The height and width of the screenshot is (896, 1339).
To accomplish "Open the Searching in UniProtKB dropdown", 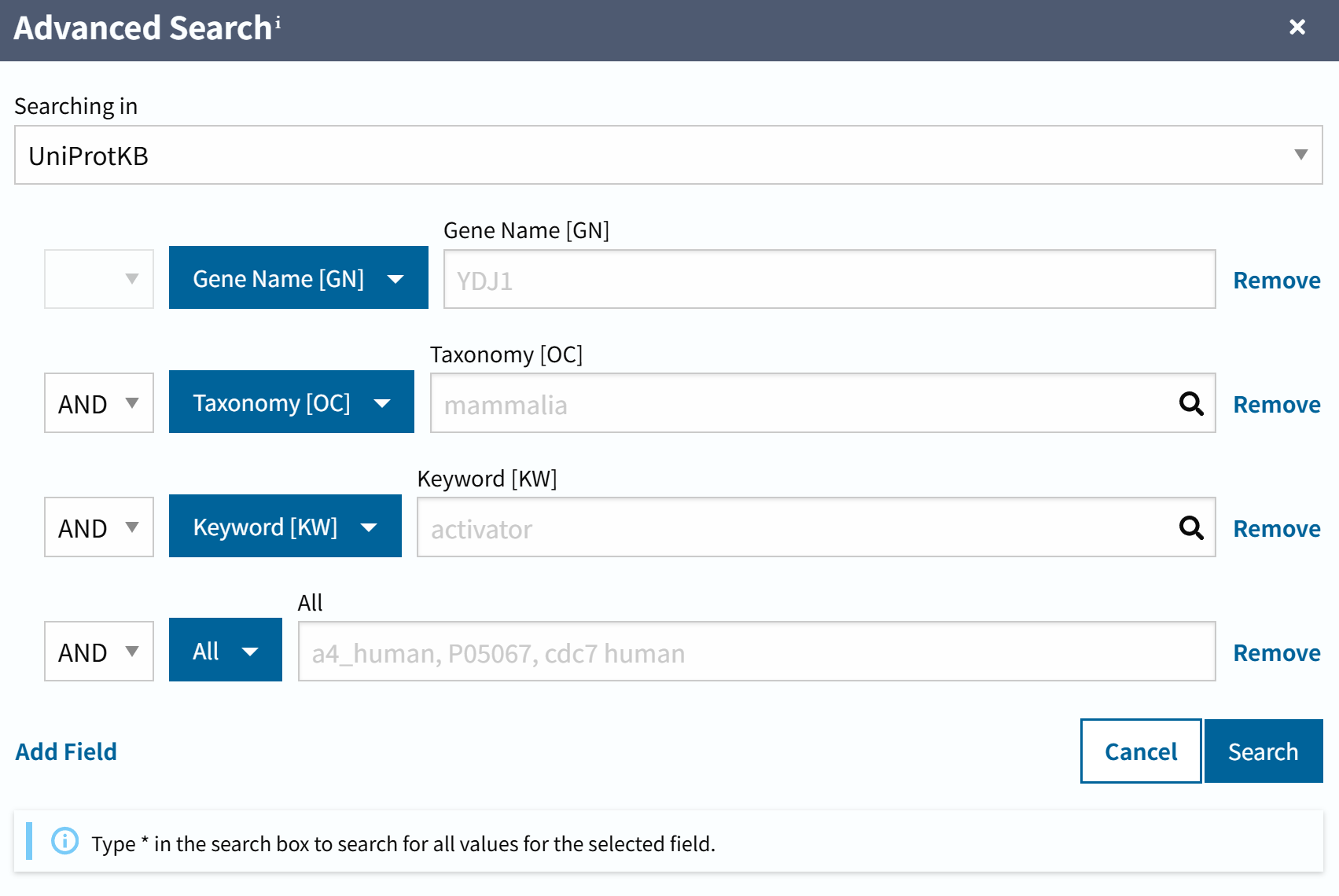I will pyautogui.click(x=668, y=155).
